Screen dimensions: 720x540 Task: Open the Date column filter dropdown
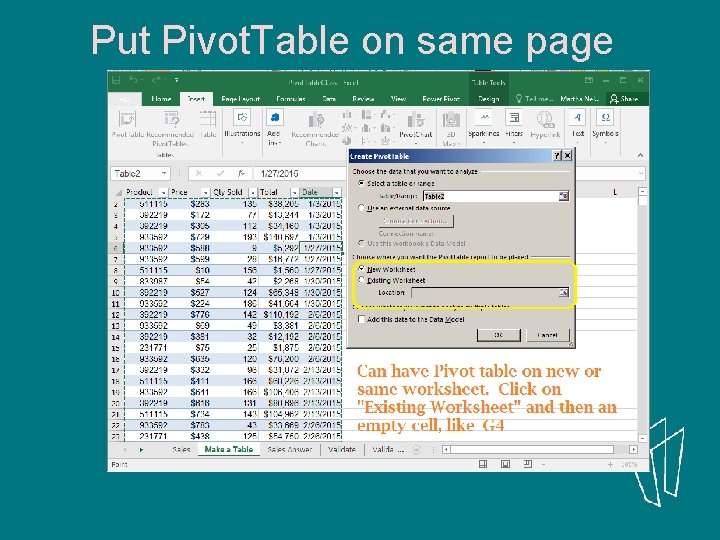pyautogui.click(x=337, y=192)
